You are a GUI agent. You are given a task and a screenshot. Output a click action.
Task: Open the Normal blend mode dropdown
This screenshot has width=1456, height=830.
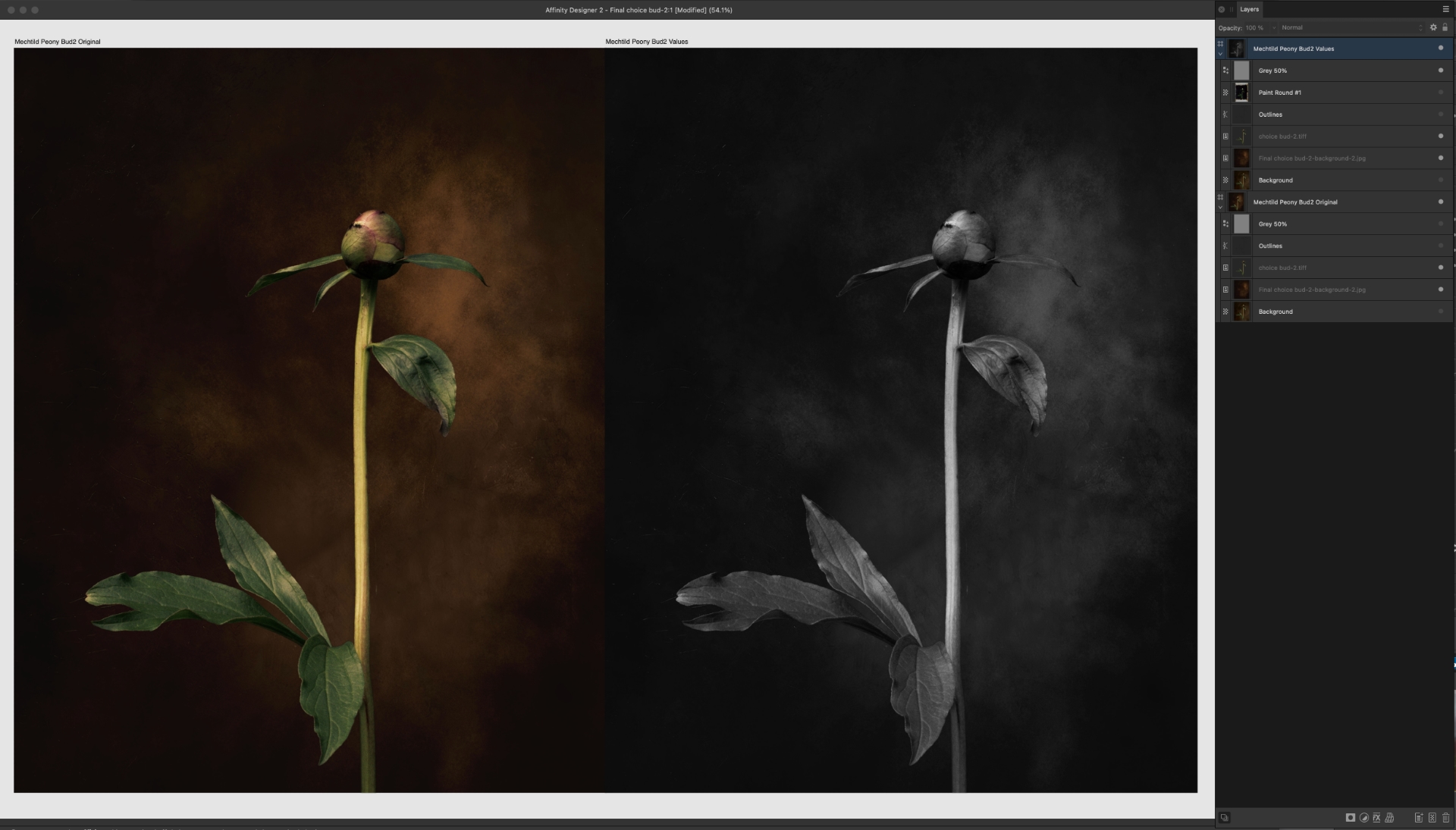(1352, 27)
